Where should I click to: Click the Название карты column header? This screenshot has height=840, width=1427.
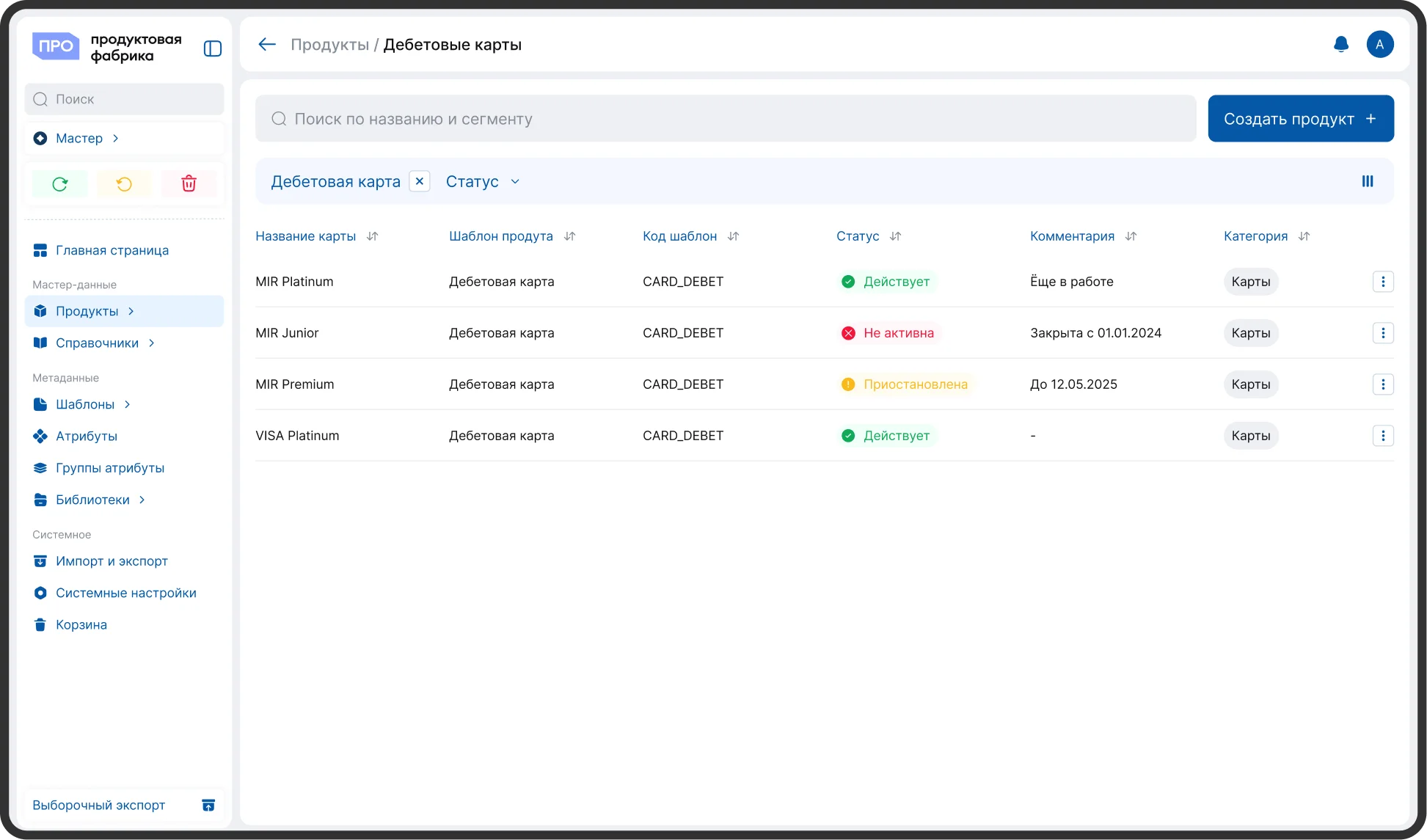tap(306, 236)
